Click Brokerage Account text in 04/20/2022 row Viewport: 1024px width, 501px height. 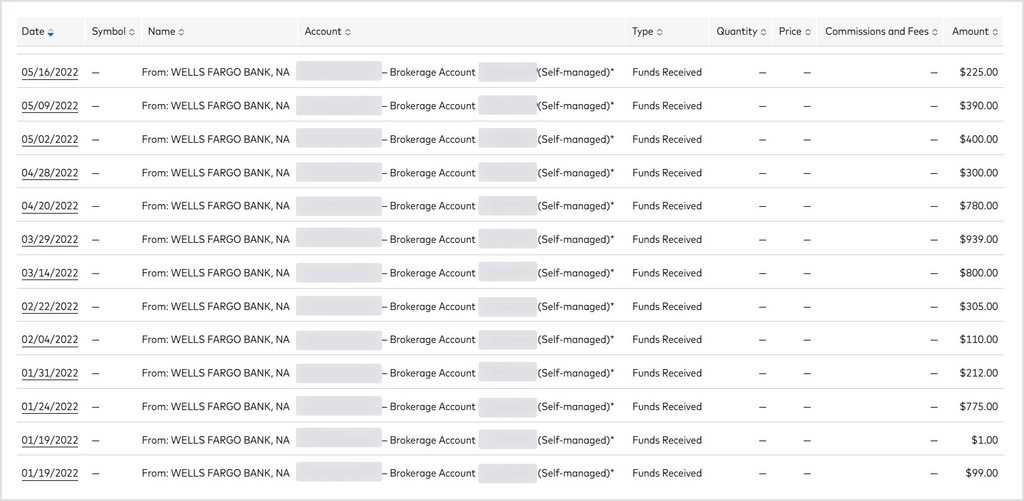click(432, 206)
